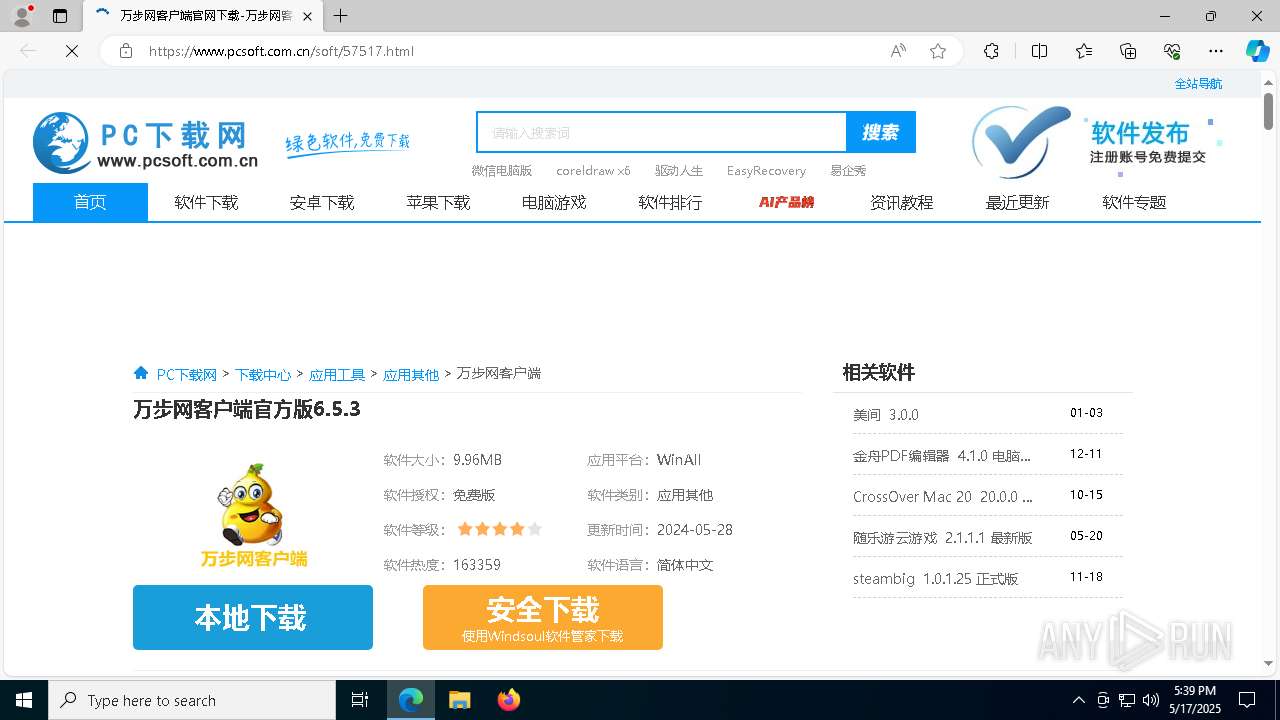Open the 易企秀 hot search link
This screenshot has width=1280, height=720.
(x=848, y=171)
